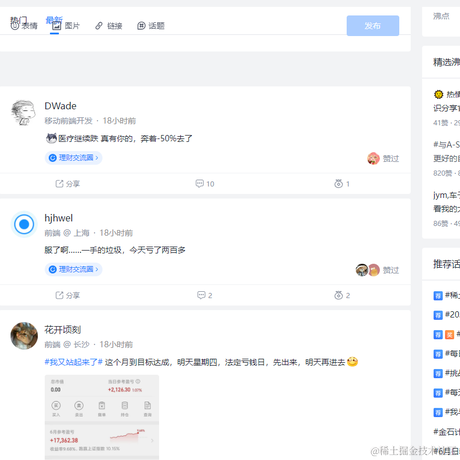
Task: Open the featured post starting jym,车
Action: tap(446, 202)
